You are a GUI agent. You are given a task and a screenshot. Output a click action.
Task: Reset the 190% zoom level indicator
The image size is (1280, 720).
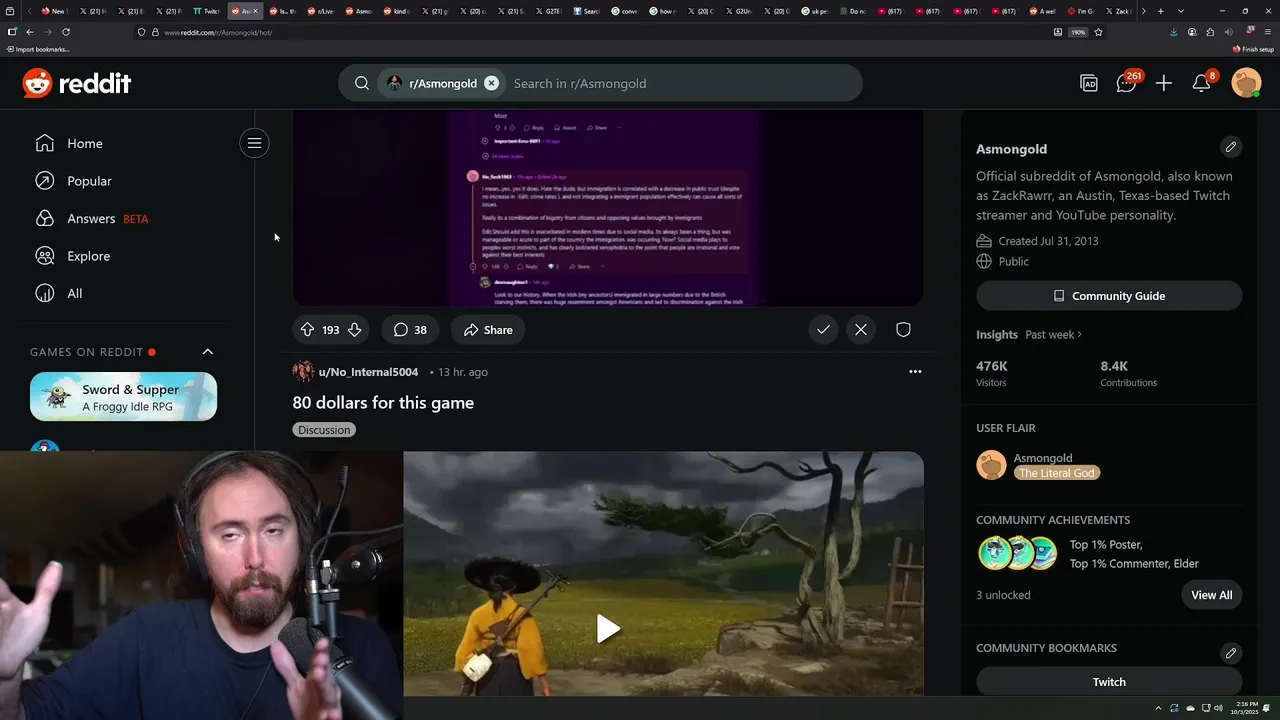[1078, 32]
